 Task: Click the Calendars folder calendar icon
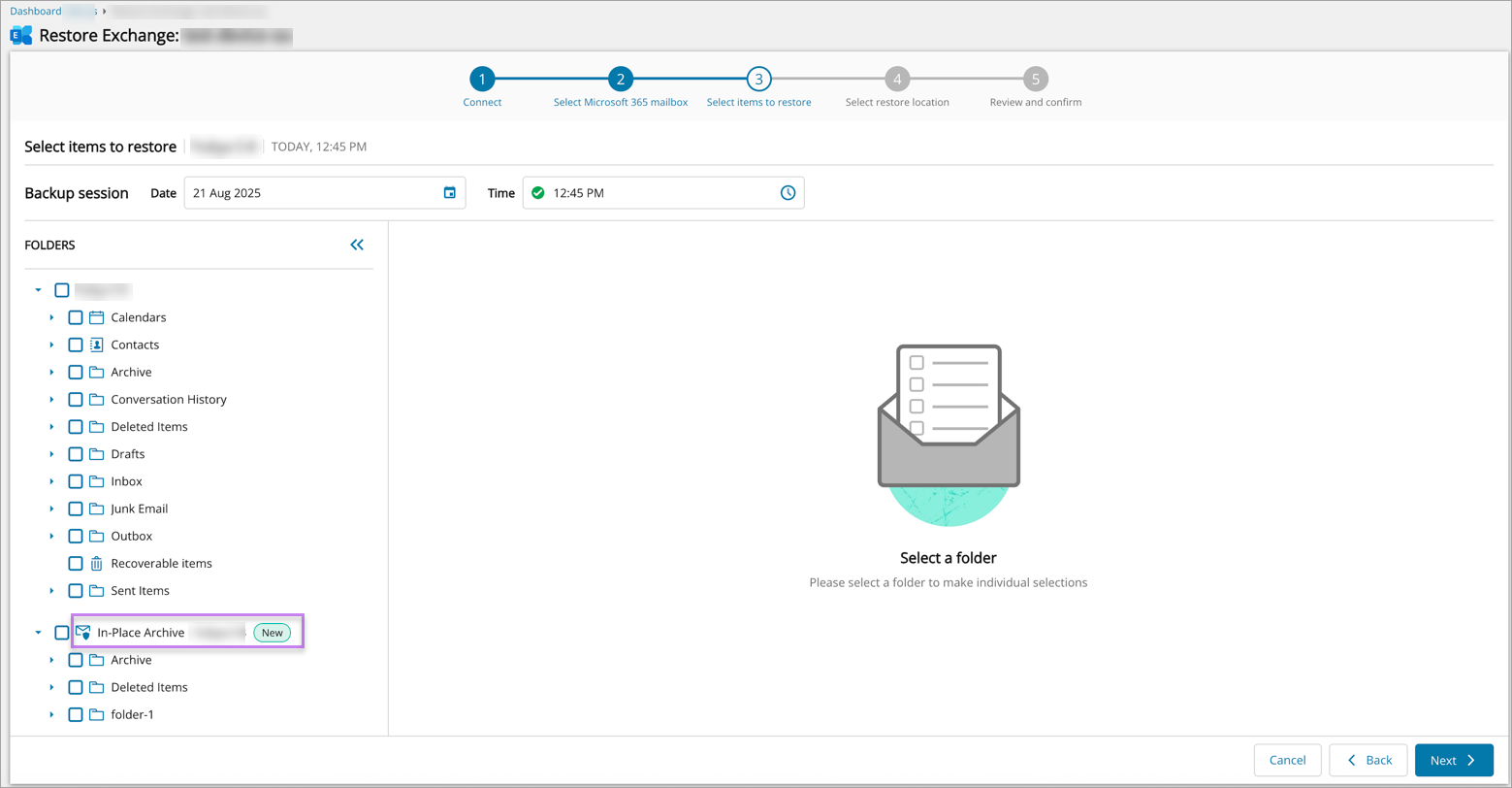pos(97,317)
